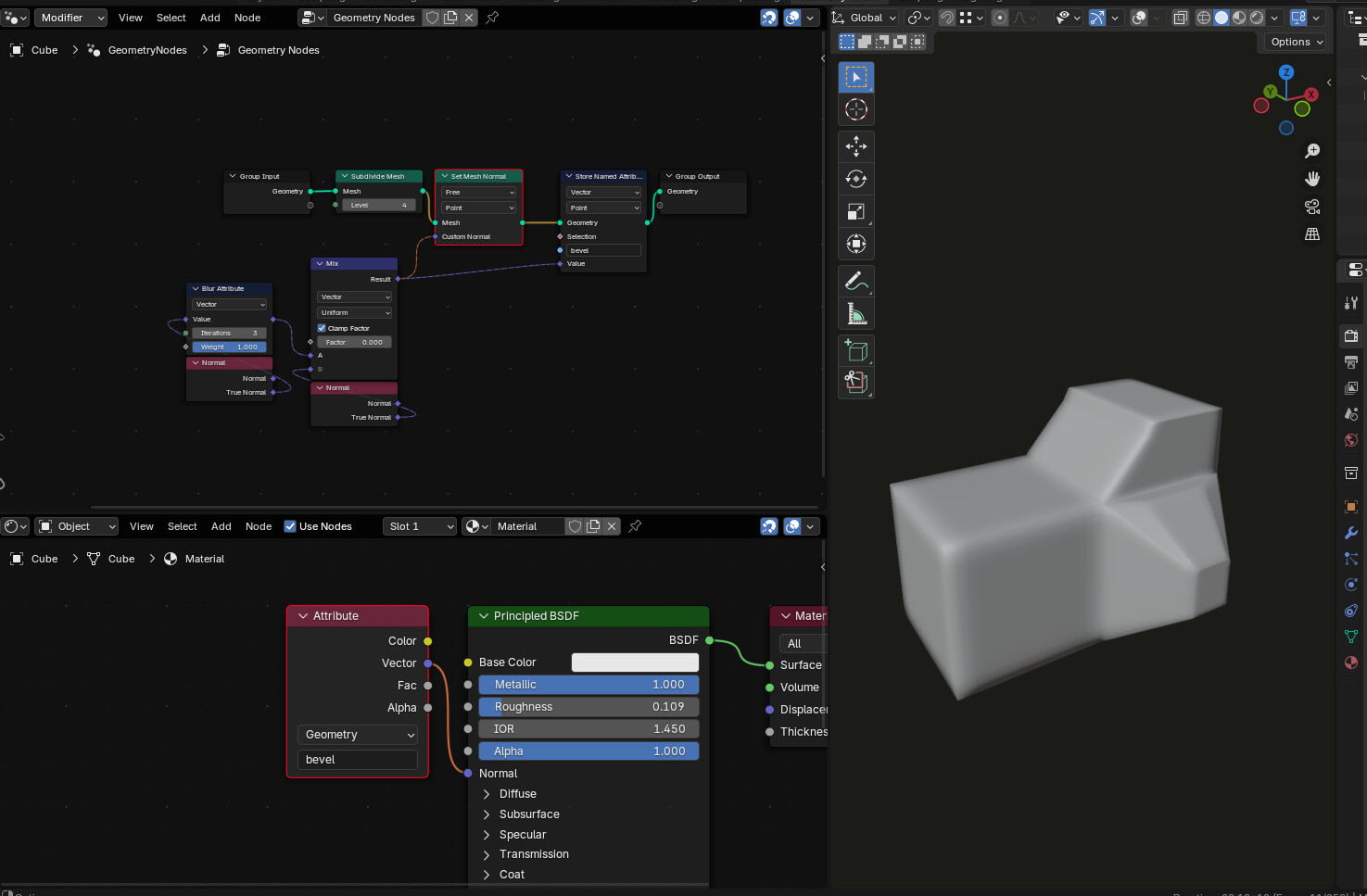Screen dimensions: 1367x896
Task: Enable solid viewport shading
Action: click(x=1221, y=18)
